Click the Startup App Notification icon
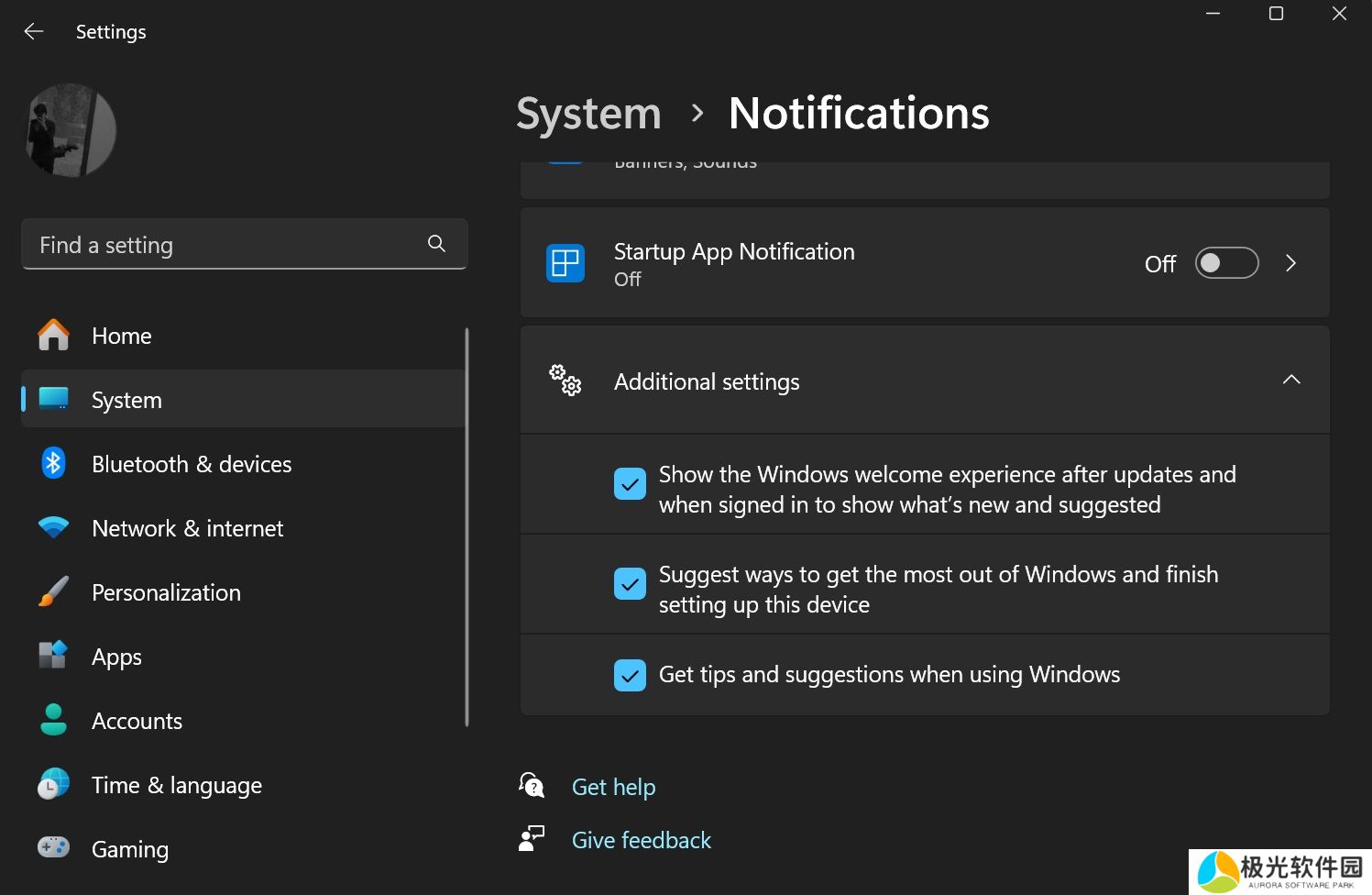 click(x=565, y=263)
